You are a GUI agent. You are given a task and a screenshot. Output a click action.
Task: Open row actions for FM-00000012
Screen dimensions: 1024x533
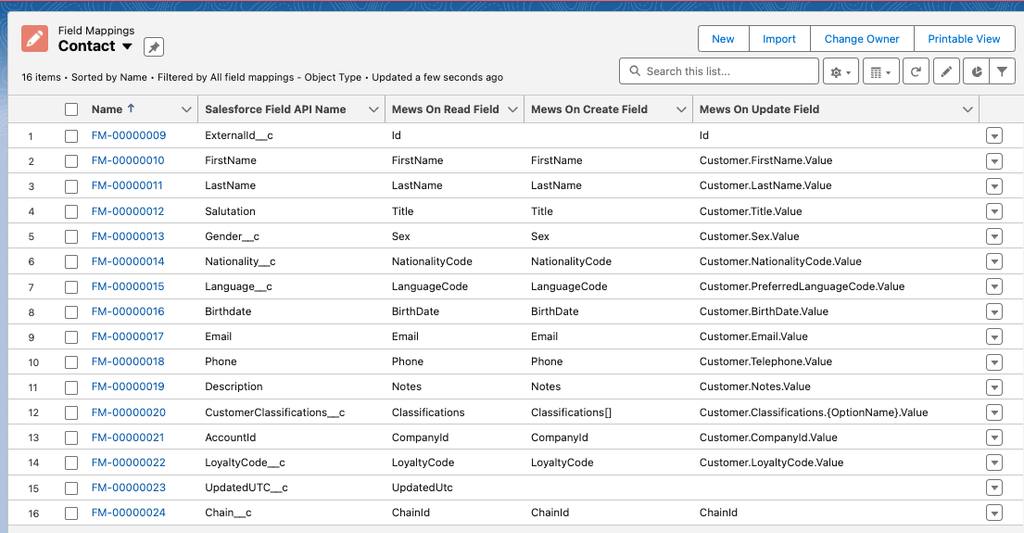(994, 212)
